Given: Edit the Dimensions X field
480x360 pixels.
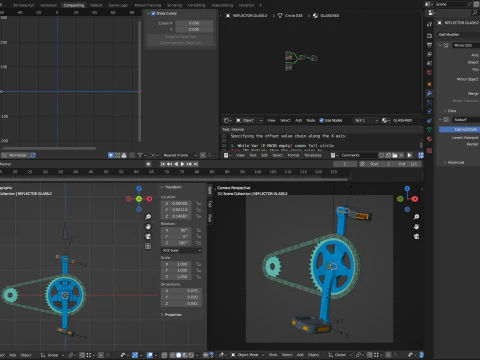Looking at the screenshot, I should pyautogui.click(x=181, y=291).
